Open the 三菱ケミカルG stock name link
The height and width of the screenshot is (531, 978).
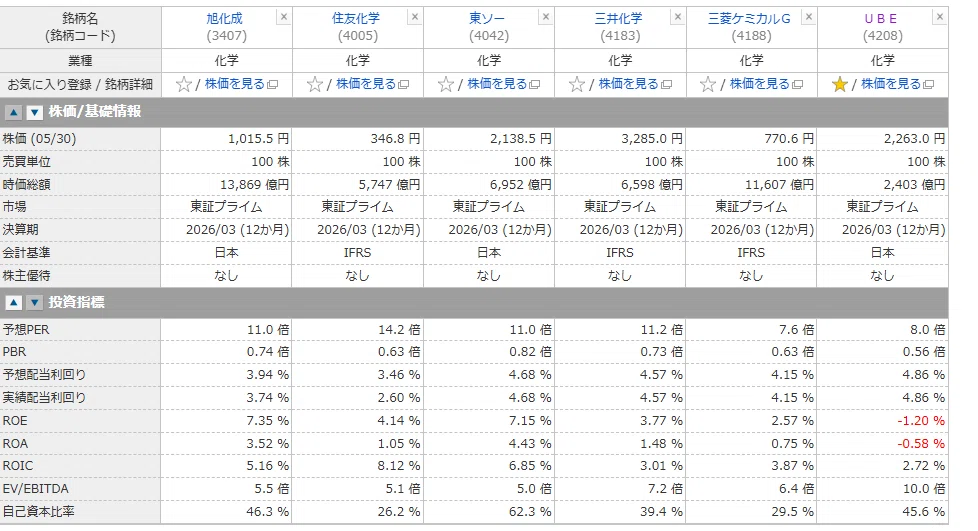(x=749, y=19)
